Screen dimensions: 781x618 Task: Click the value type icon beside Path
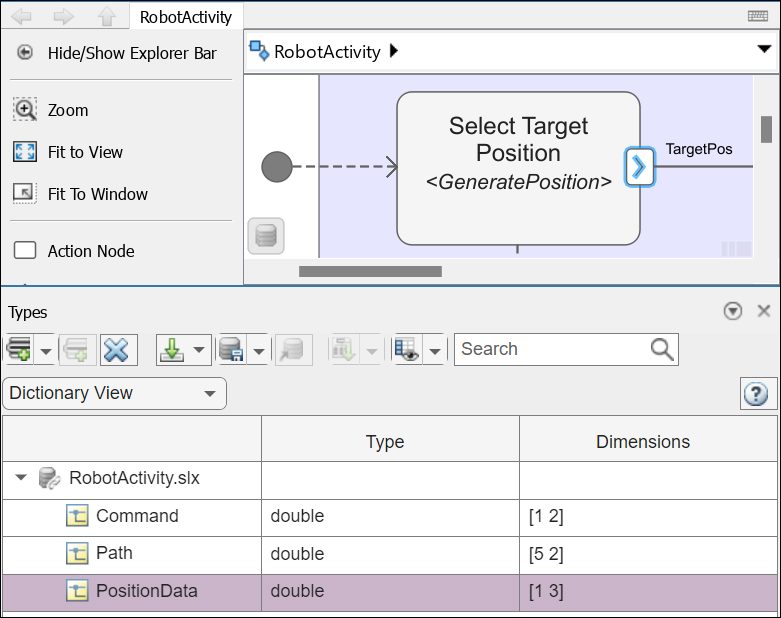coord(77,553)
